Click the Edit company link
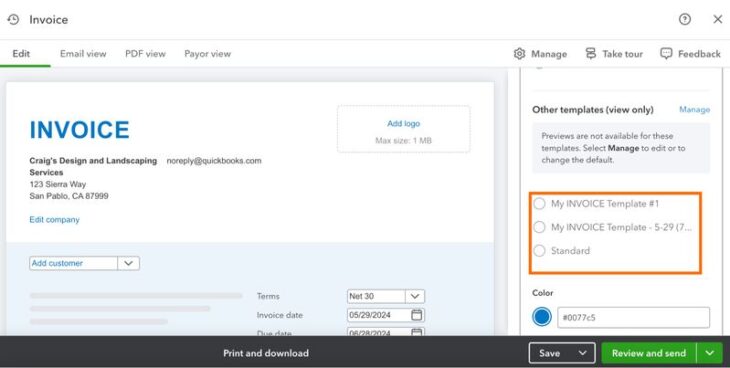 (x=54, y=219)
